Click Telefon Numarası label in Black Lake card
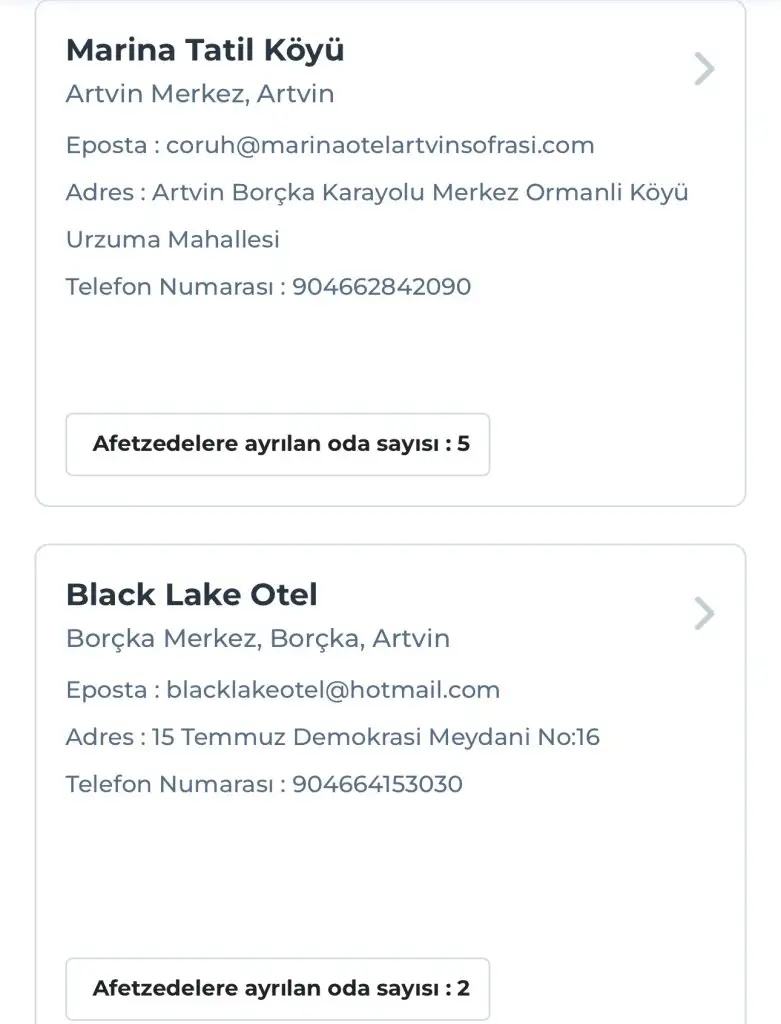The width and height of the screenshot is (781, 1024). point(170,784)
